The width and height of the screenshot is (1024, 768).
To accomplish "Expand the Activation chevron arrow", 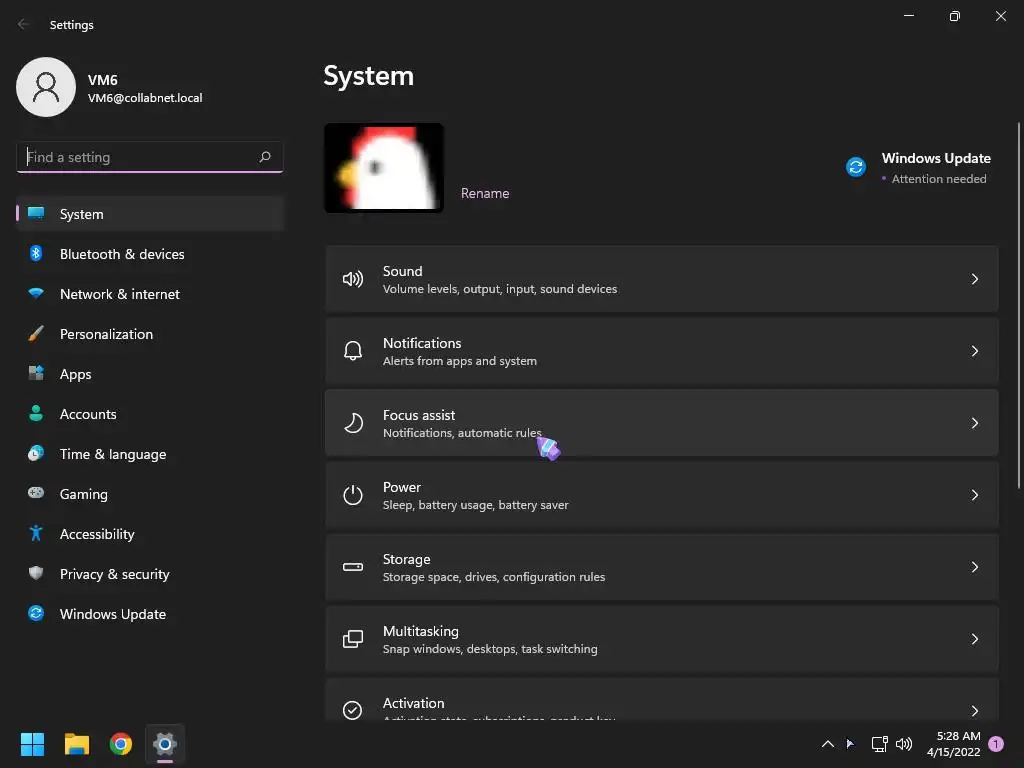I will pyautogui.click(x=974, y=711).
